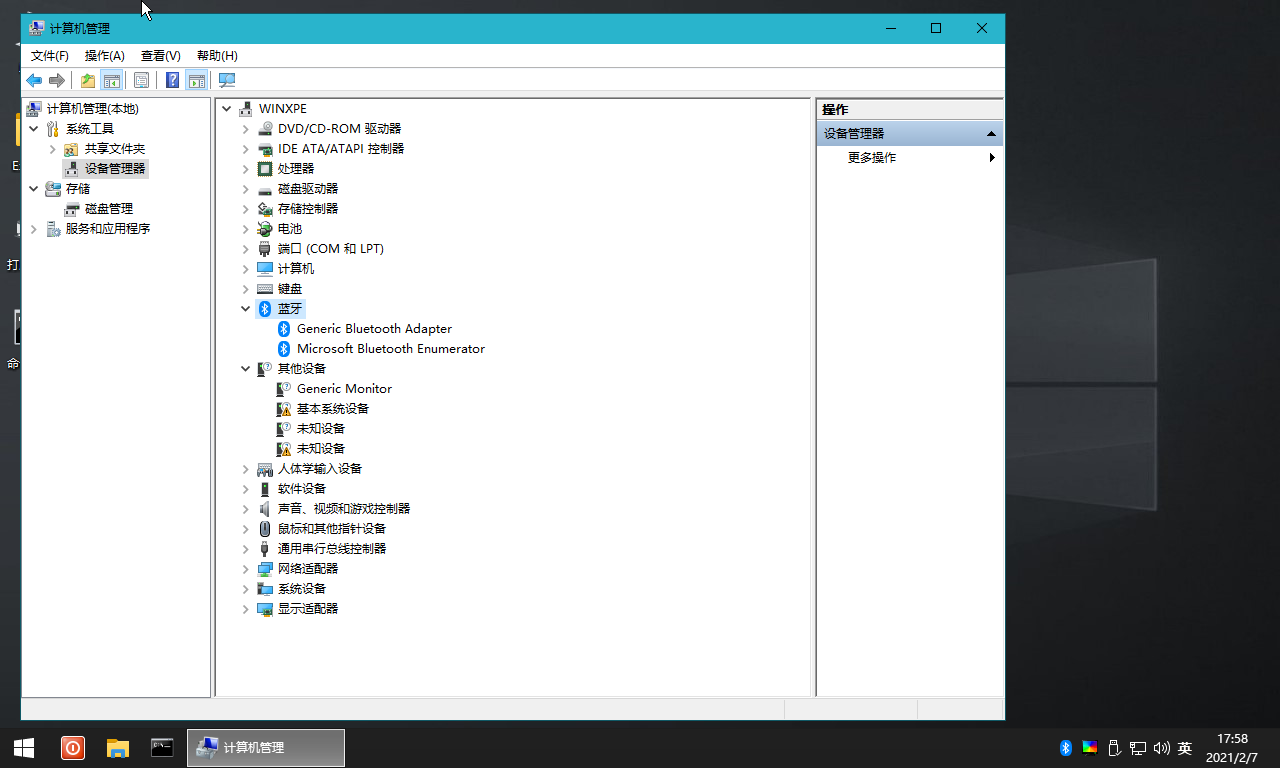Screen dimensions: 1280x768
Task: Click the clock showing 17:58
Action: (1232, 739)
